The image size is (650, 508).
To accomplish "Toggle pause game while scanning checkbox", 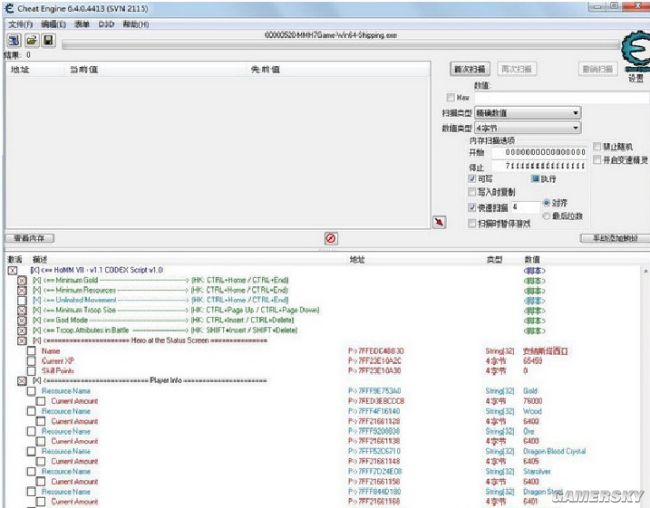I will [472, 224].
